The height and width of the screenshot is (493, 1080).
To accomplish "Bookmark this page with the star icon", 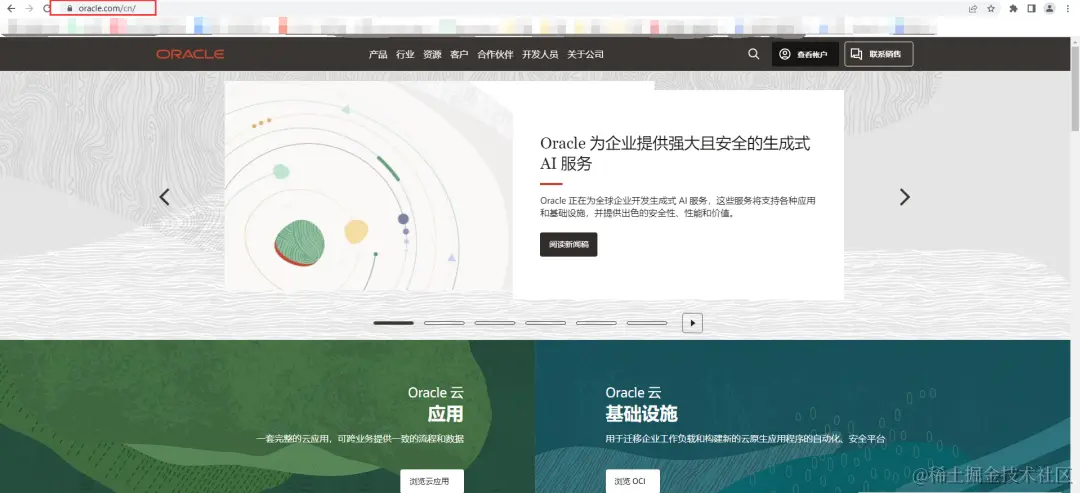I will (991, 8).
